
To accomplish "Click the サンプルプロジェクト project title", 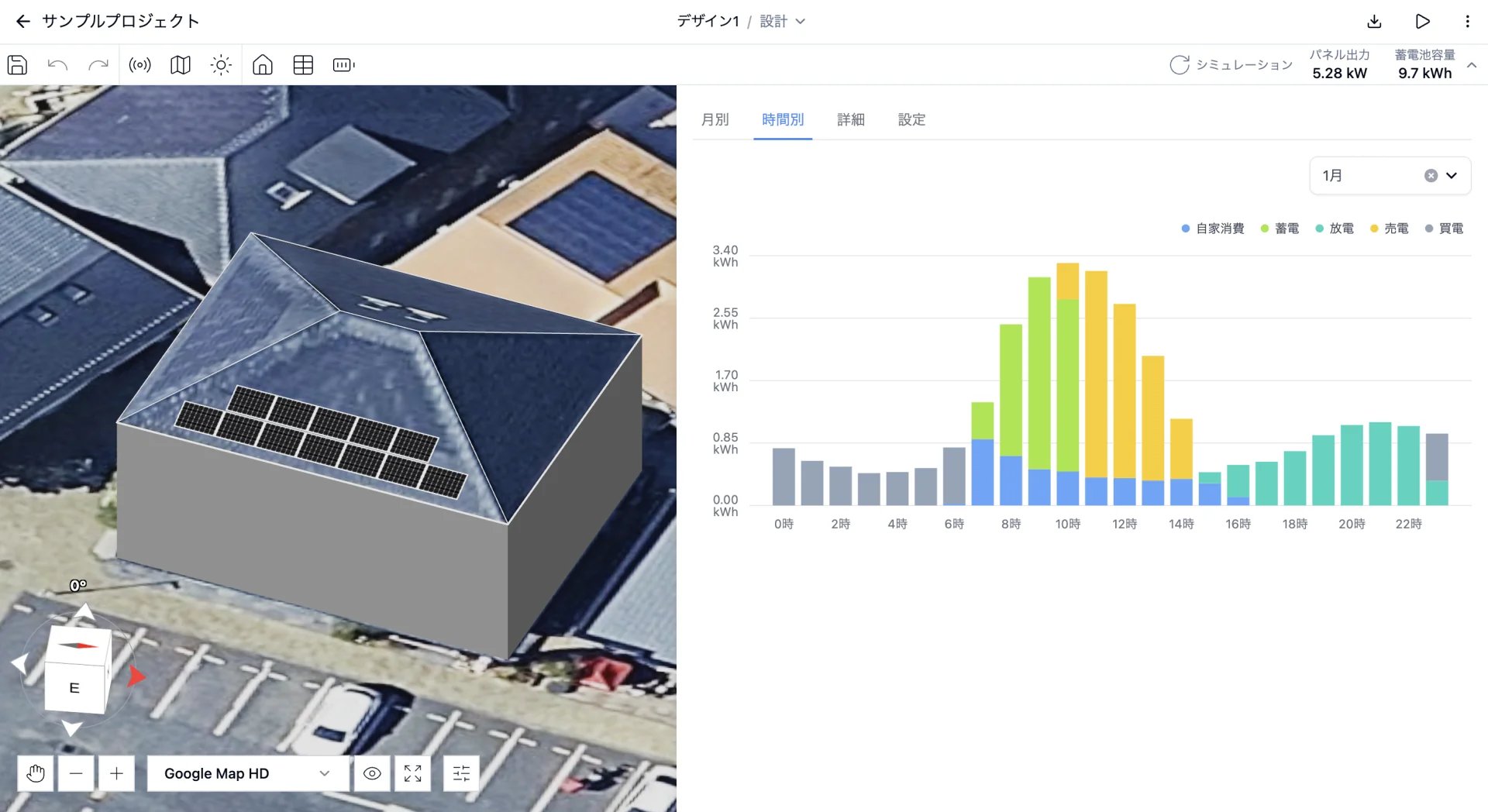I will tap(121, 22).
